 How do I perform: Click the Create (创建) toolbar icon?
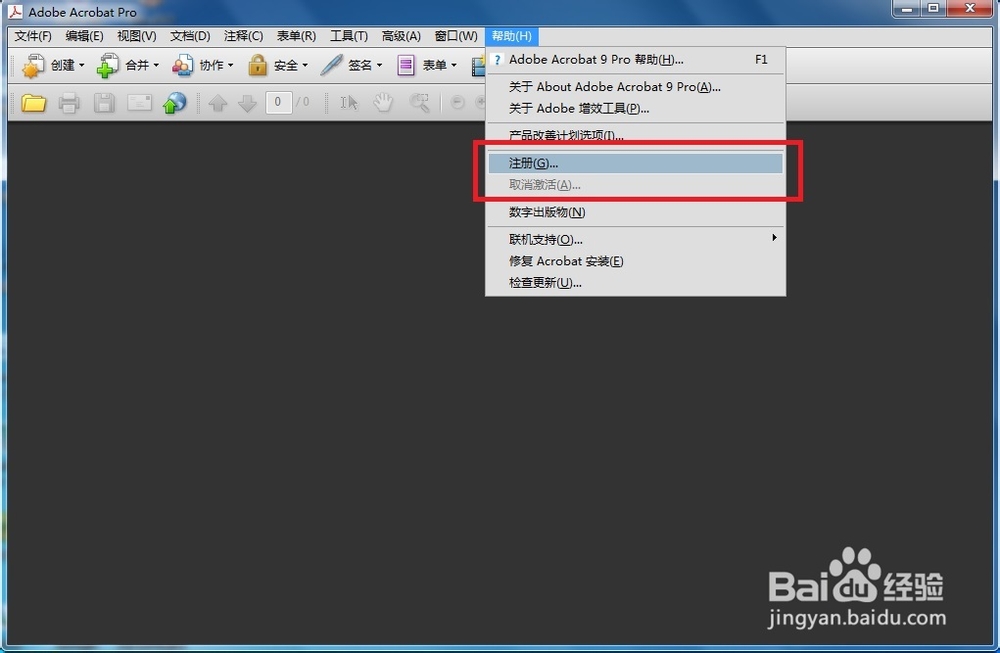pyautogui.click(x=33, y=65)
